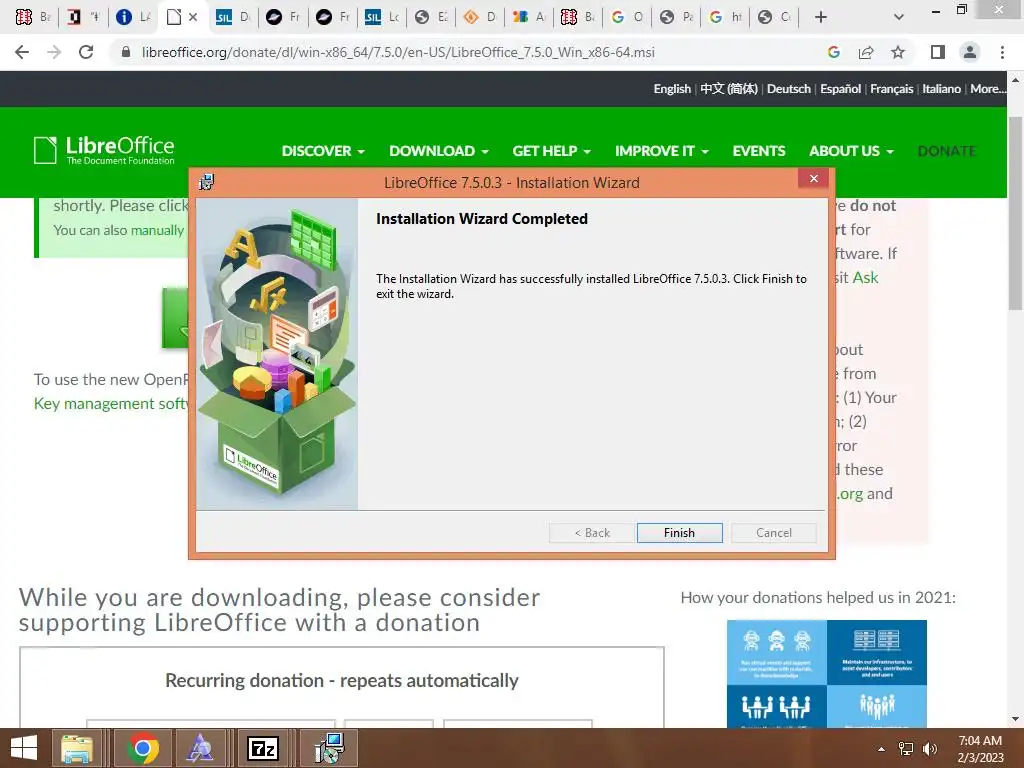The image size is (1024, 768).
Task: Click the Chrome icon in the taskbar
Action: coord(143,748)
